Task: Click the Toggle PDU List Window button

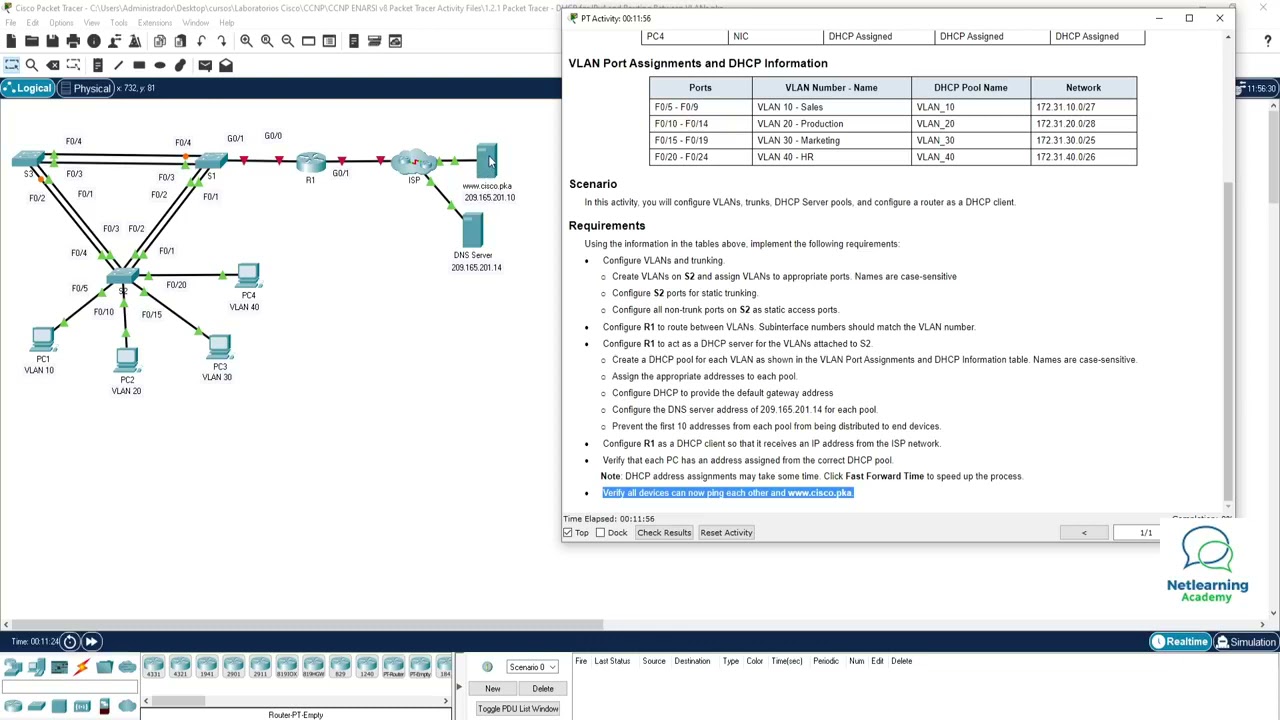Action: click(x=518, y=709)
